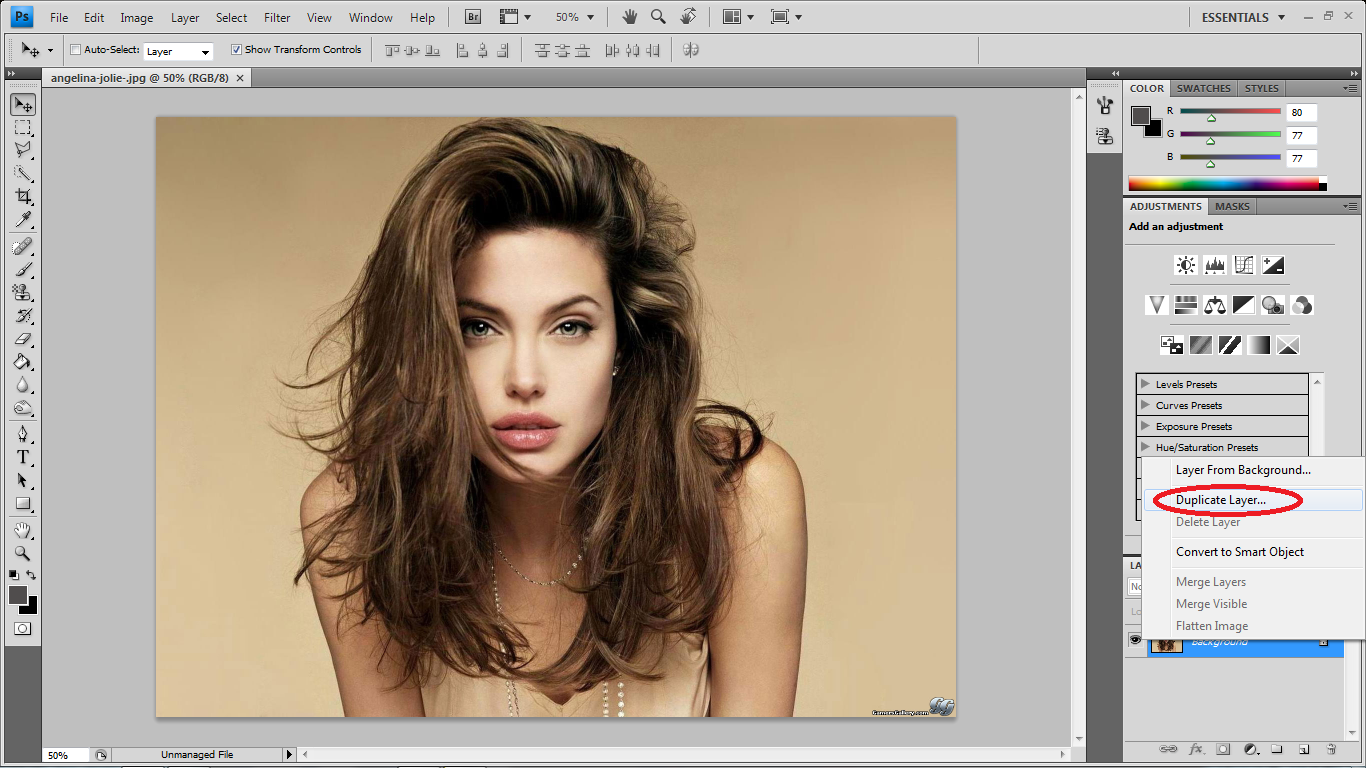Click the delete layer trash icon
Image resolution: width=1366 pixels, height=768 pixels.
tap(1331, 749)
